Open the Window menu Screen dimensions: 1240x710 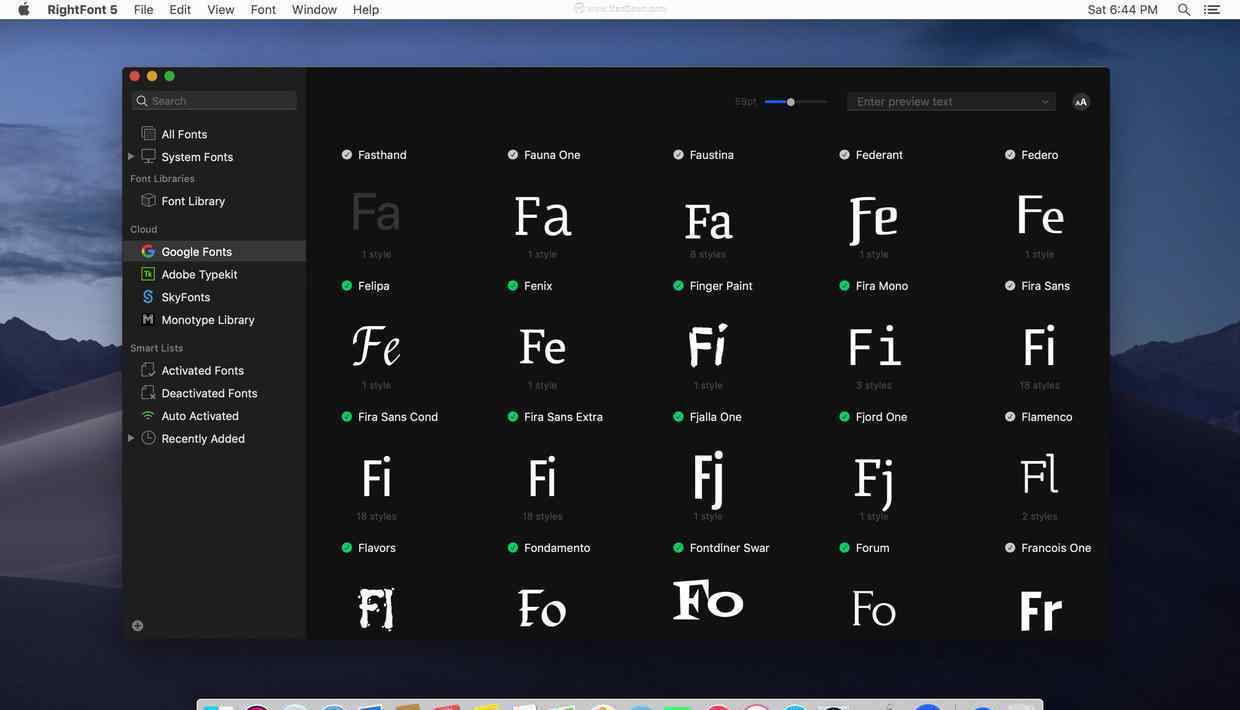coord(314,9)
